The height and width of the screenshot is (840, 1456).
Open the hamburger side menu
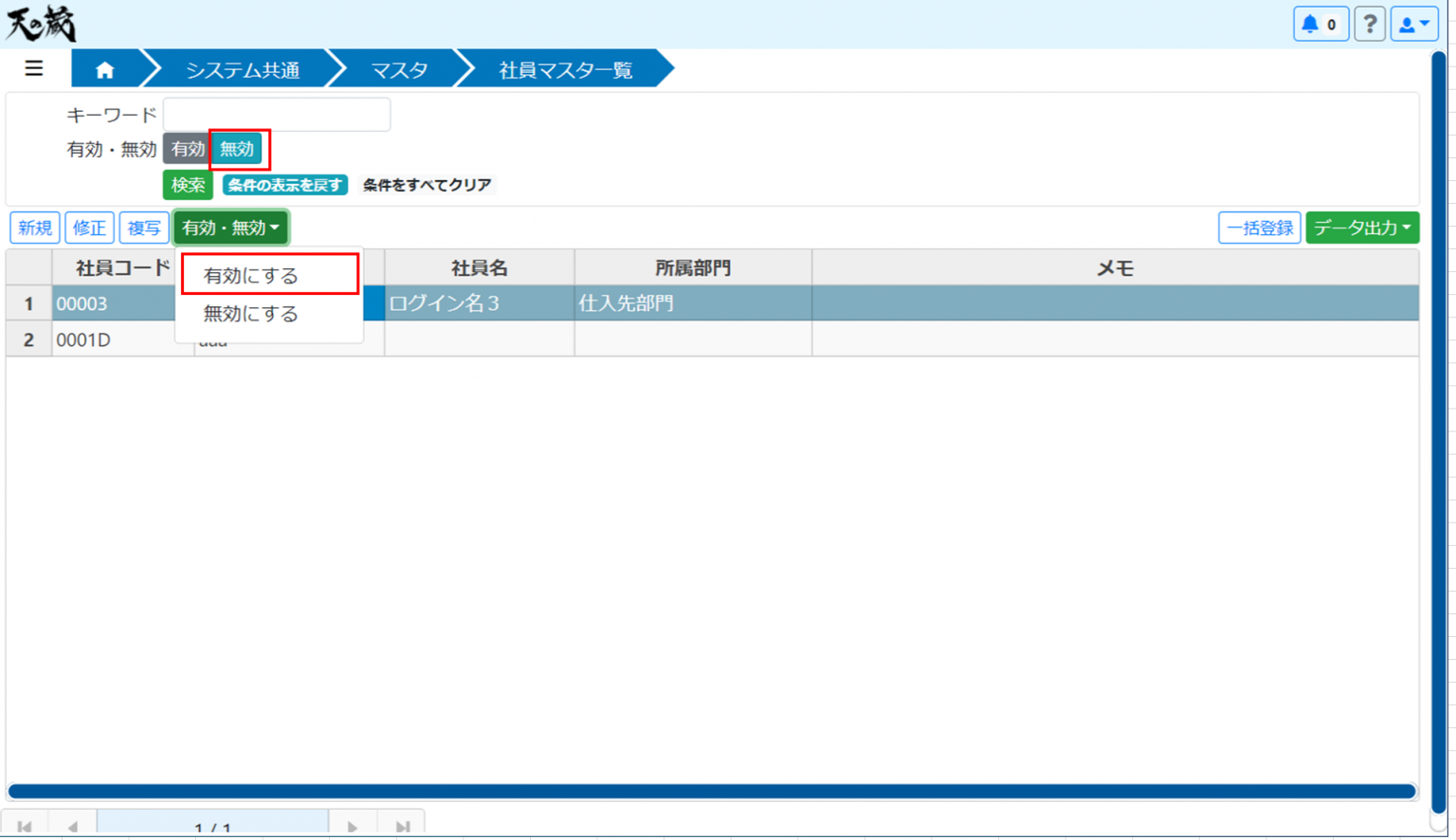coord(34,68)
